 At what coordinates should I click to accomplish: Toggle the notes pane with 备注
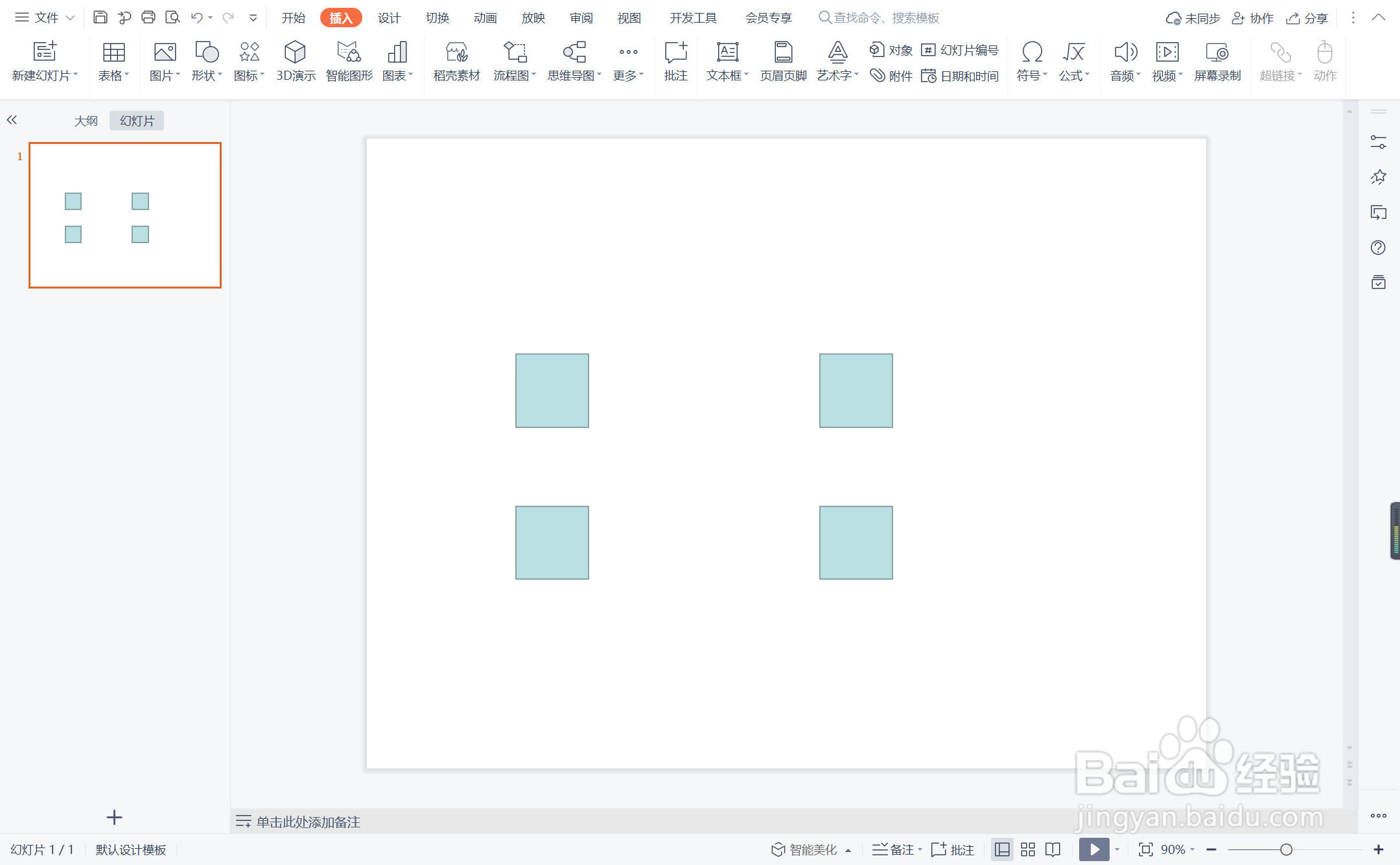(894, 849)
